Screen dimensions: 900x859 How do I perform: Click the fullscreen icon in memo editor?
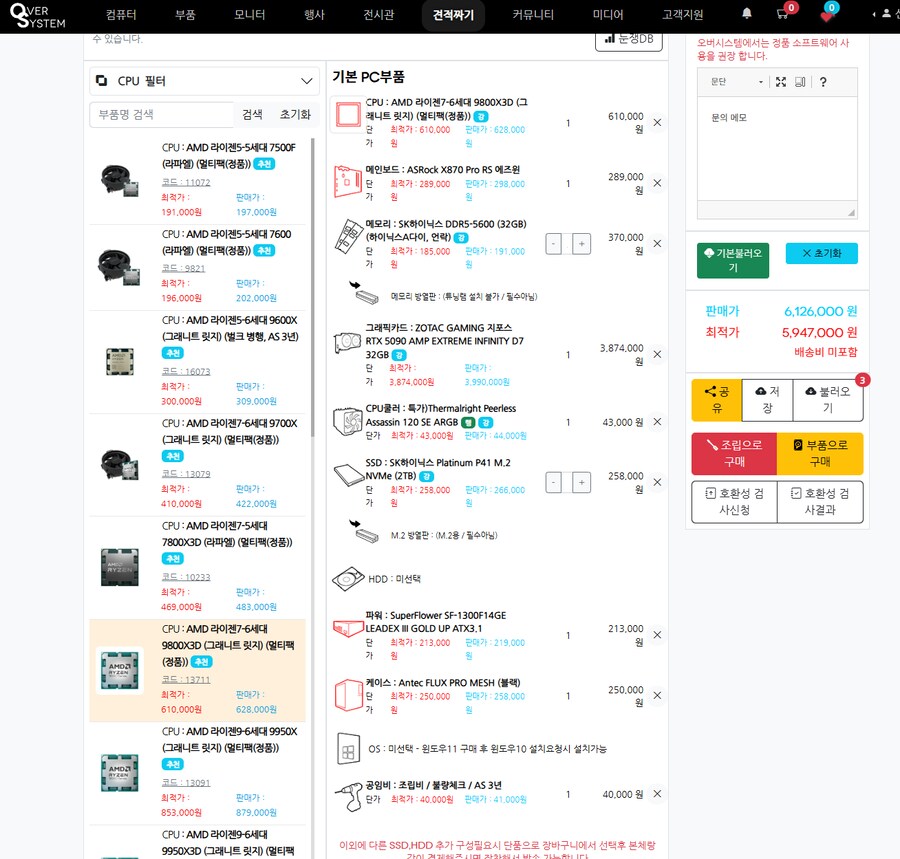781,82
